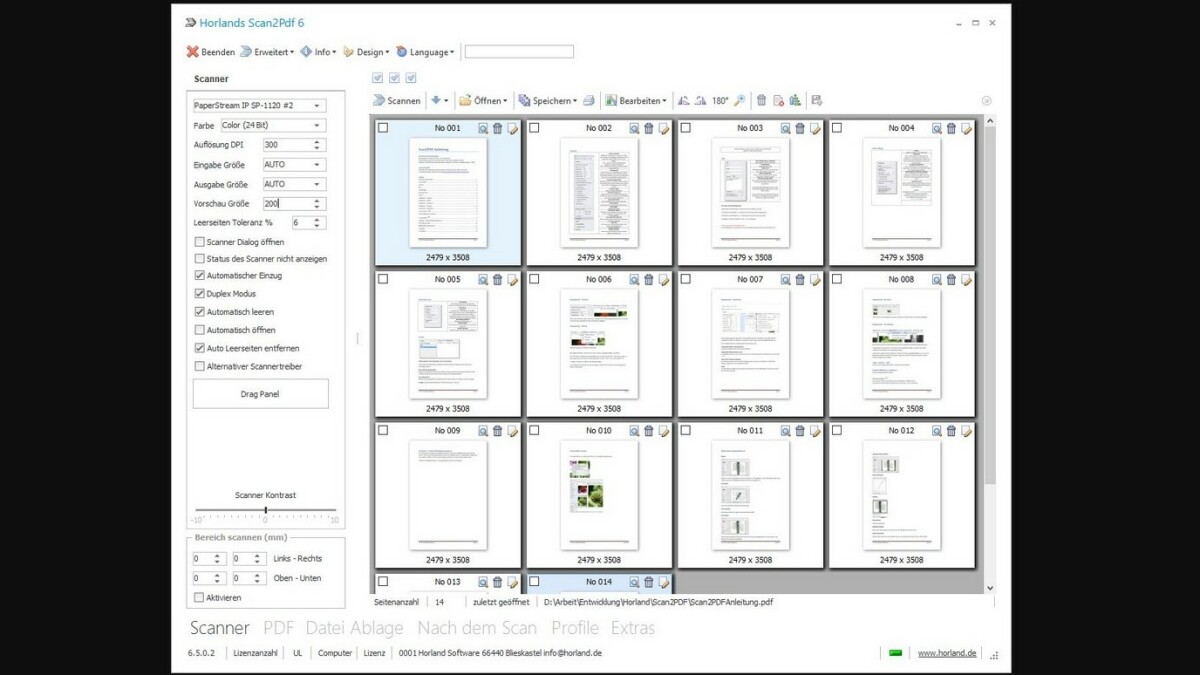Open the Eingabe Größe dropdown
This screenshot has width=1200, height=675.
point(294,164)
